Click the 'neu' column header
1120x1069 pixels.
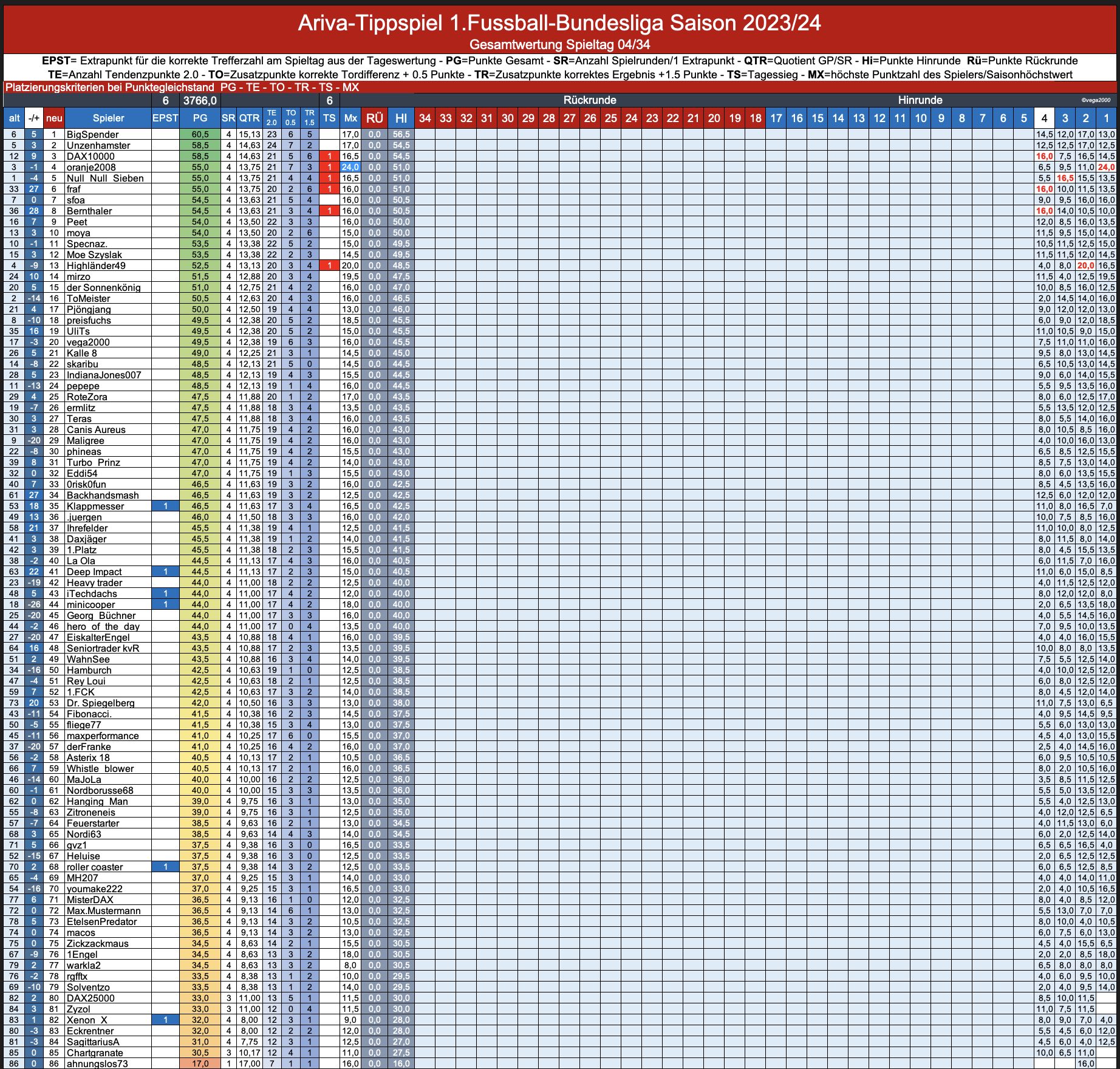[54, 118]
